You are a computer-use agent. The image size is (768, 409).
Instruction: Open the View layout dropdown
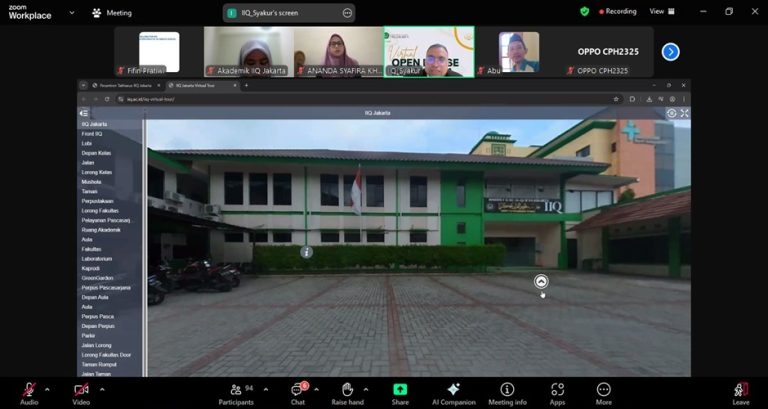click(x=661, y=12)
